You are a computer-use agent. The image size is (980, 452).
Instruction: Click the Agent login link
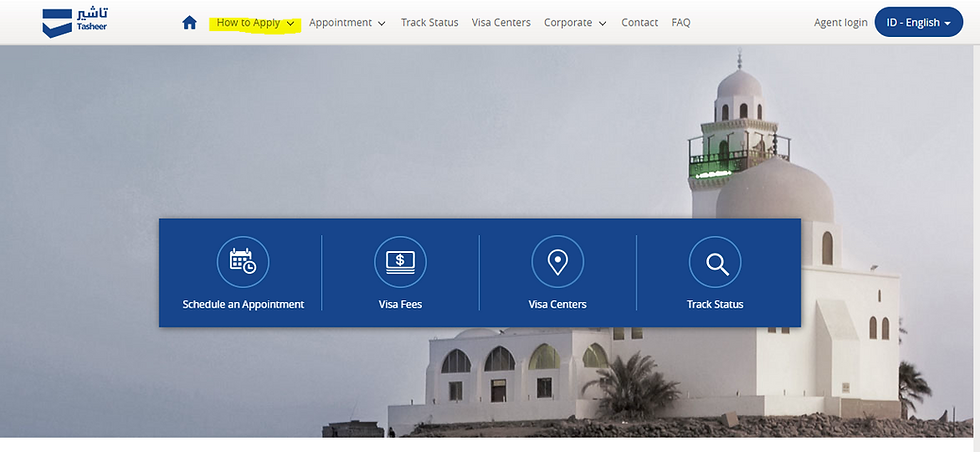click(841, 23)
